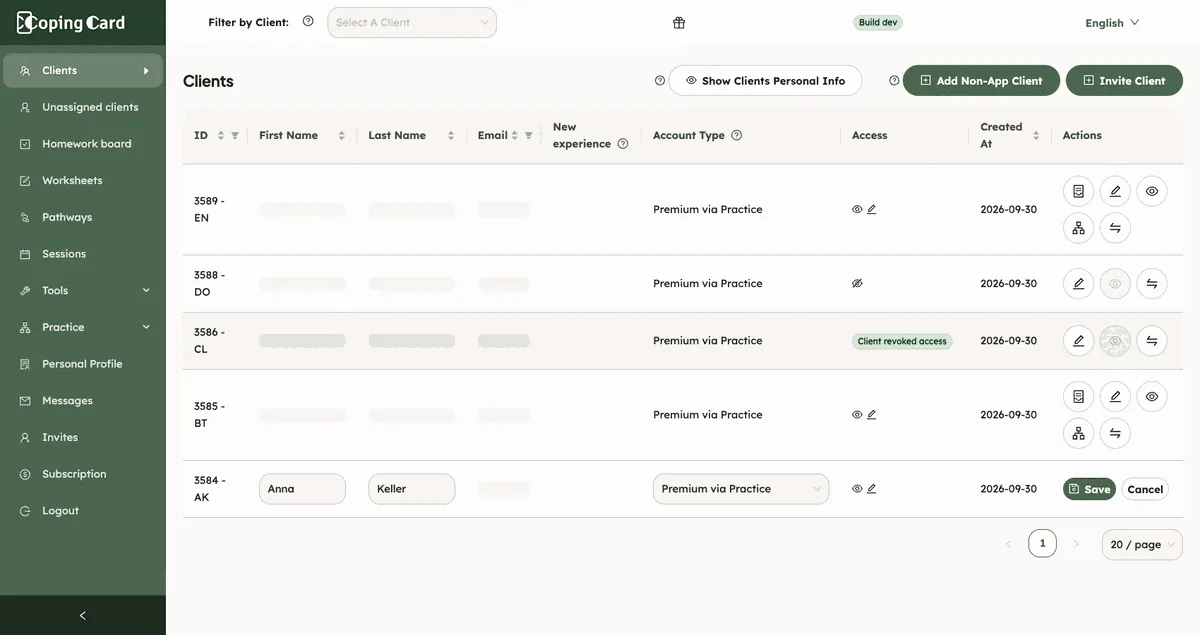1200x635 pixels.
Task: Sort the table by Last Name
Action: point(451,136)
